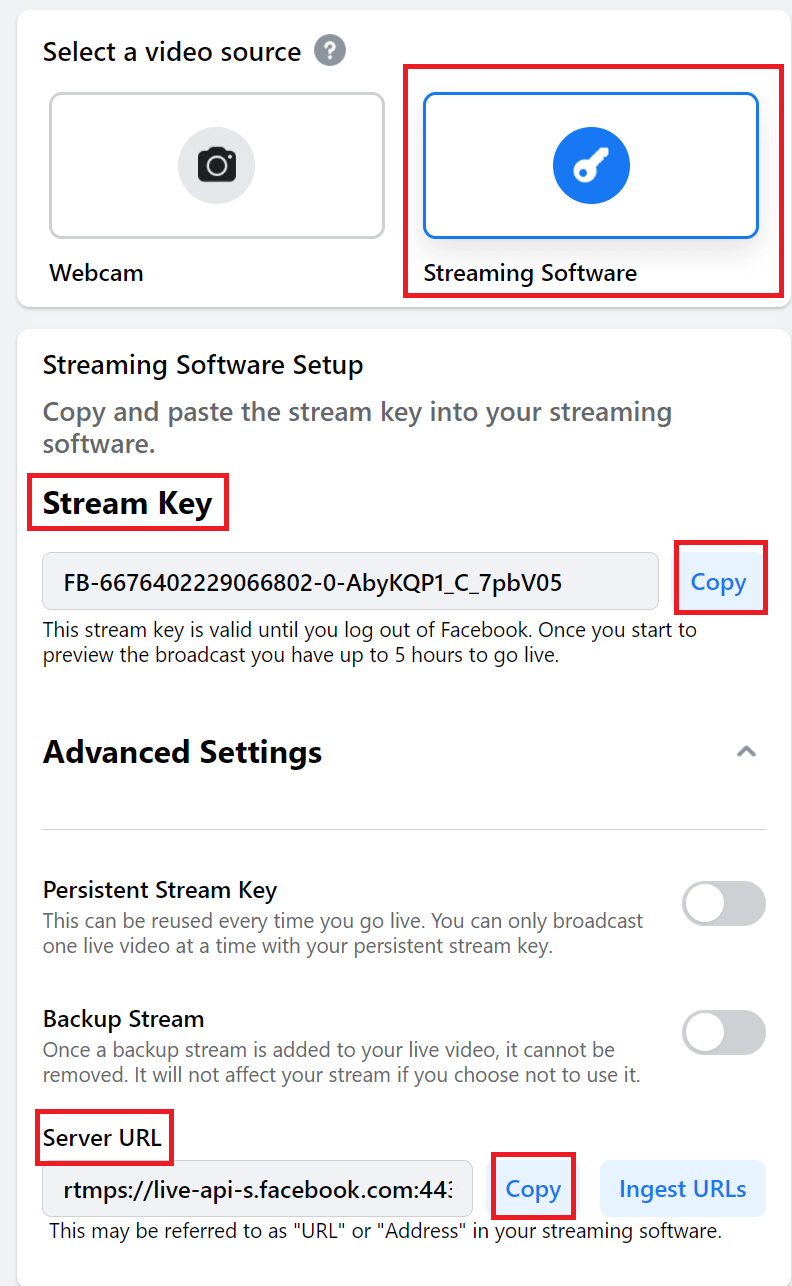Turn on the Backup Stream toggle
The image size is (792, 1286).
[x=724, y=1032]
